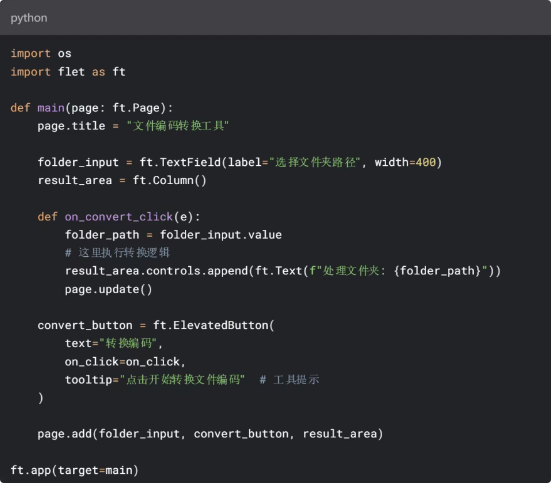This screenshot has width=551, height=483.
Task: Click the Chinese comment under folder_path
Action: click(117, 252)
